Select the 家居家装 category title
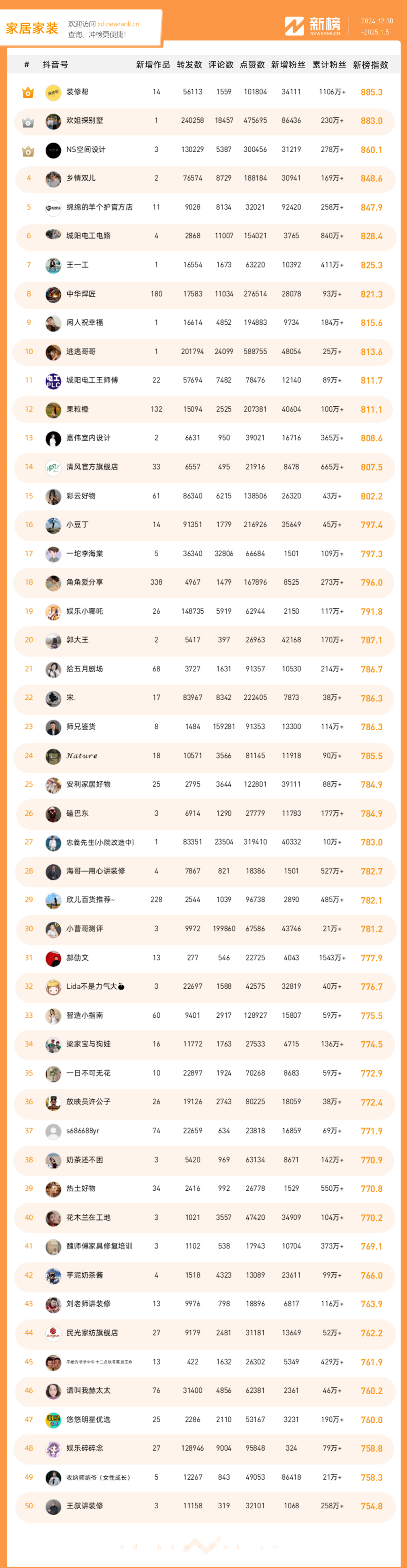This screenshot has height=1568, width=407. (x=32, y=28)
